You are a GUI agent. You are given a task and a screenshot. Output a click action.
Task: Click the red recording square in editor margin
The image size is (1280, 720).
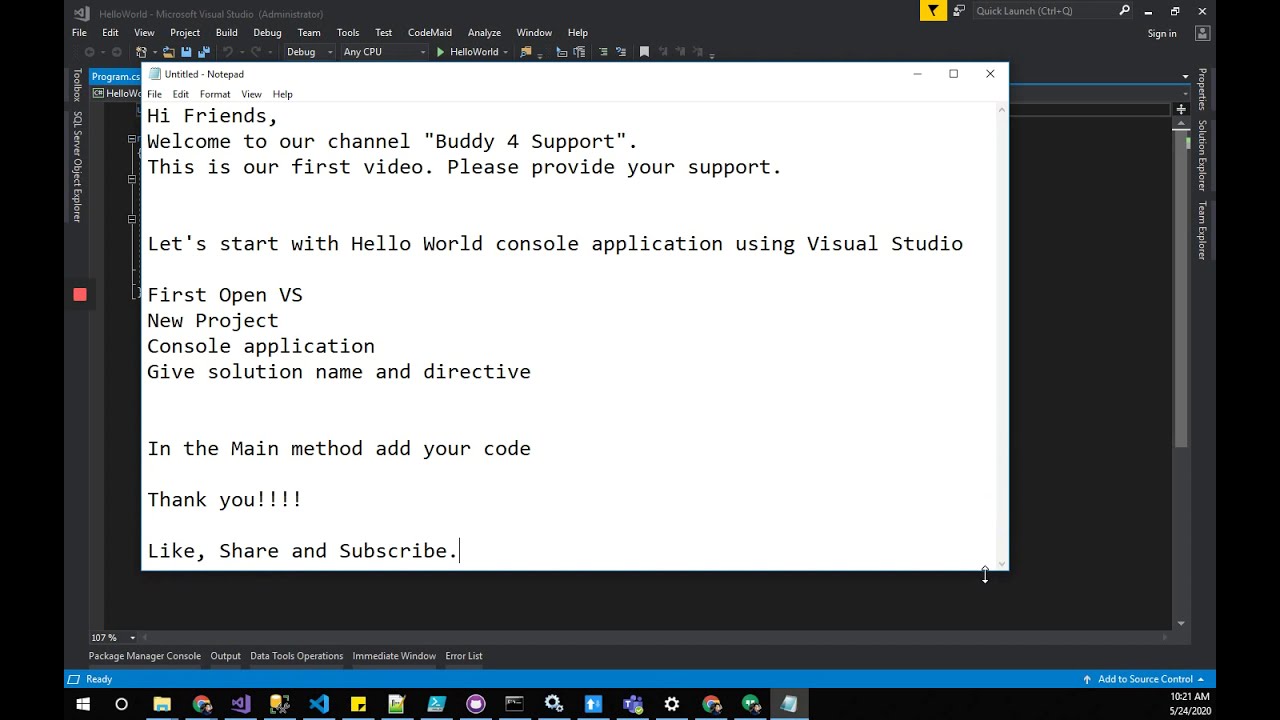(x=80, y=294)
